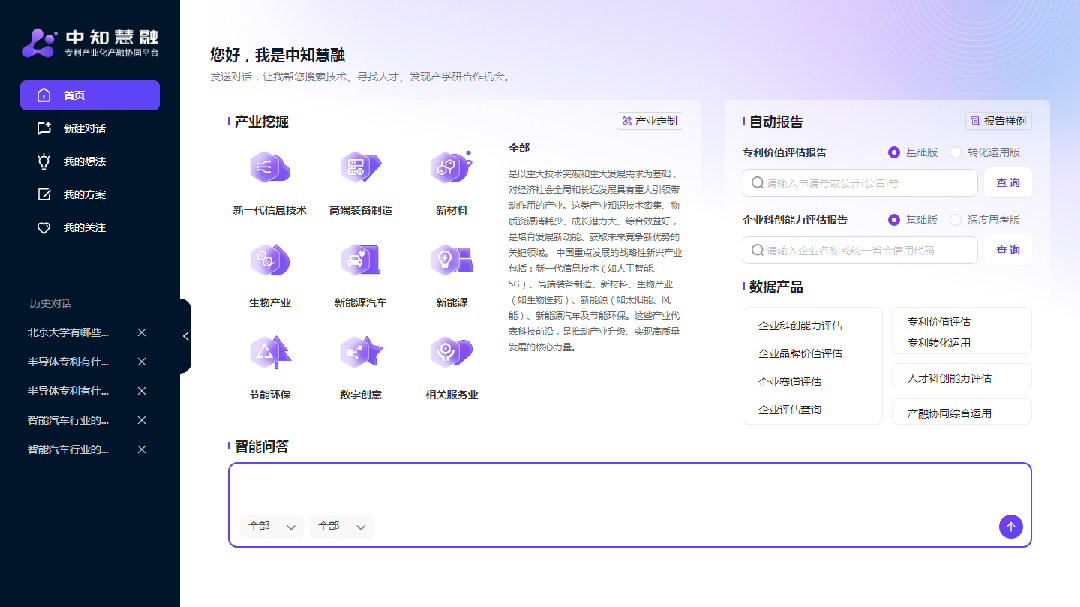Open 我的方案 from the sidebar

(84, 194)
